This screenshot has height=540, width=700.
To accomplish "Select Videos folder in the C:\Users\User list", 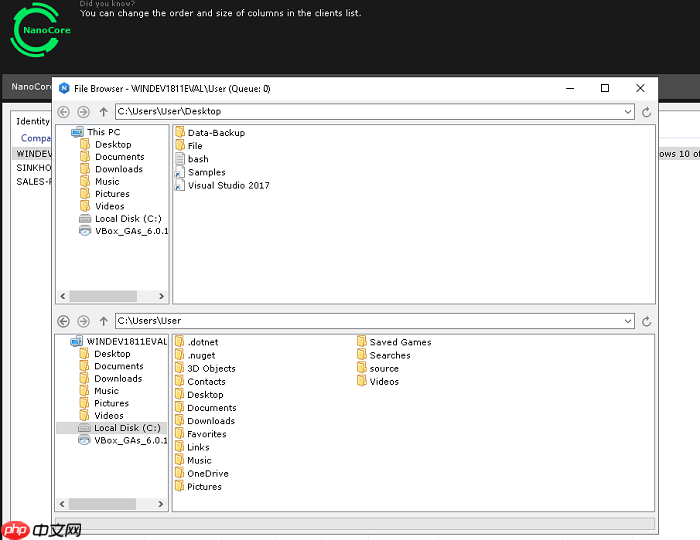I will [378, 382].
